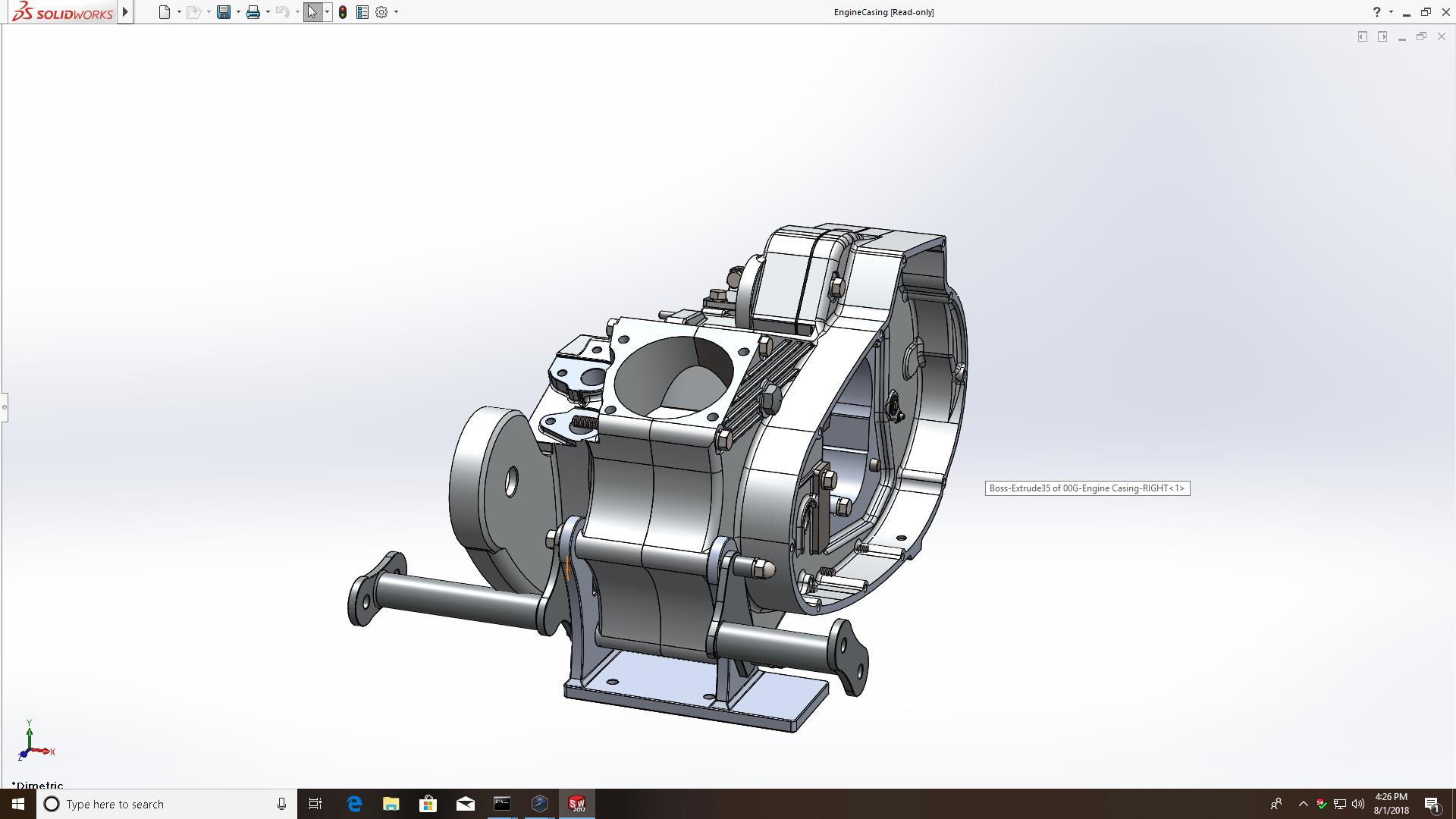The height and width of the screenshot is (819, 1456).
Task: Click the Print icon
Action: (x=253, y=12)
